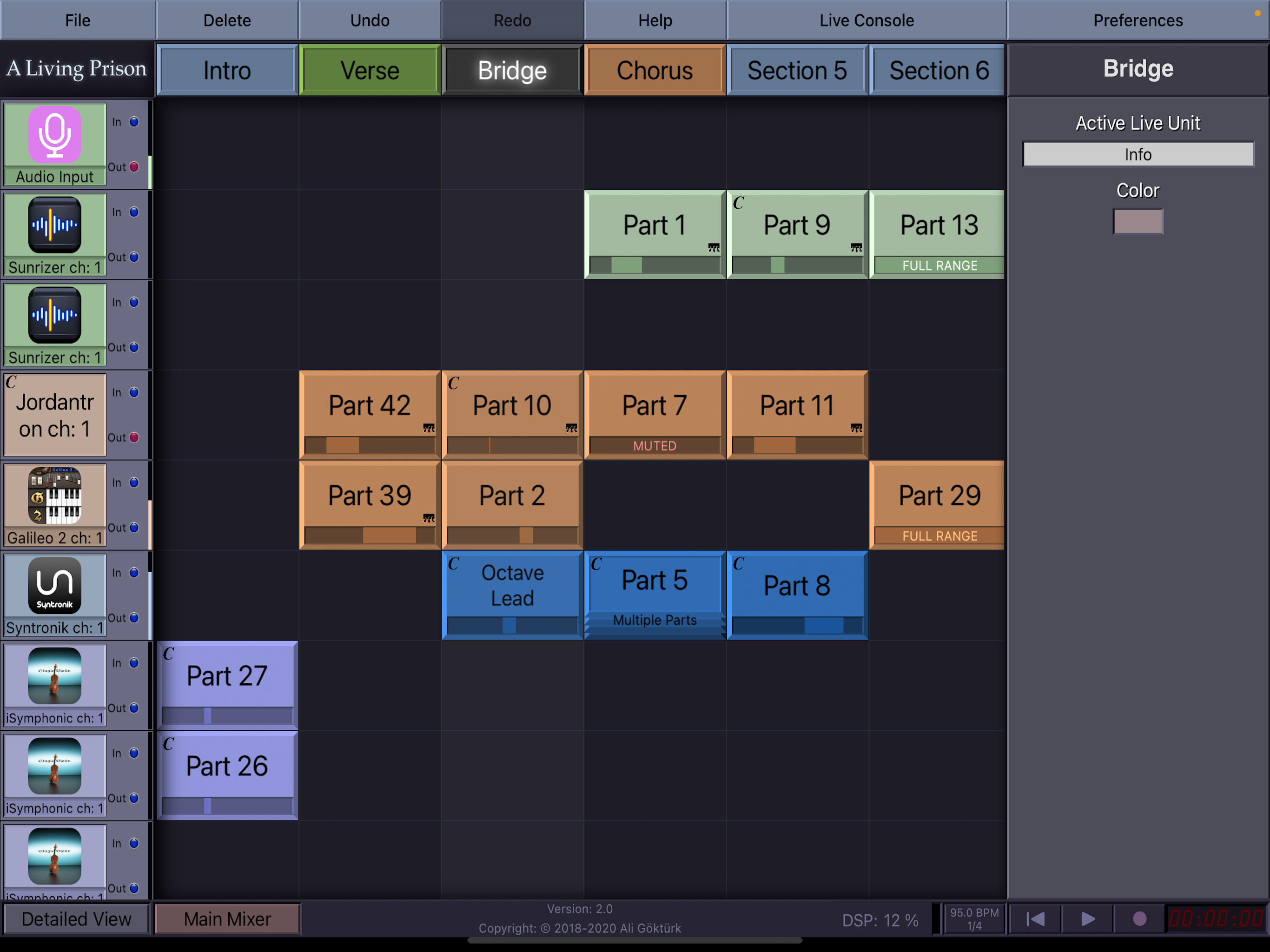Toggle Audio Input Out connector
The width and height of the screenshot is (1270, 952).
[x=134, y=166]
